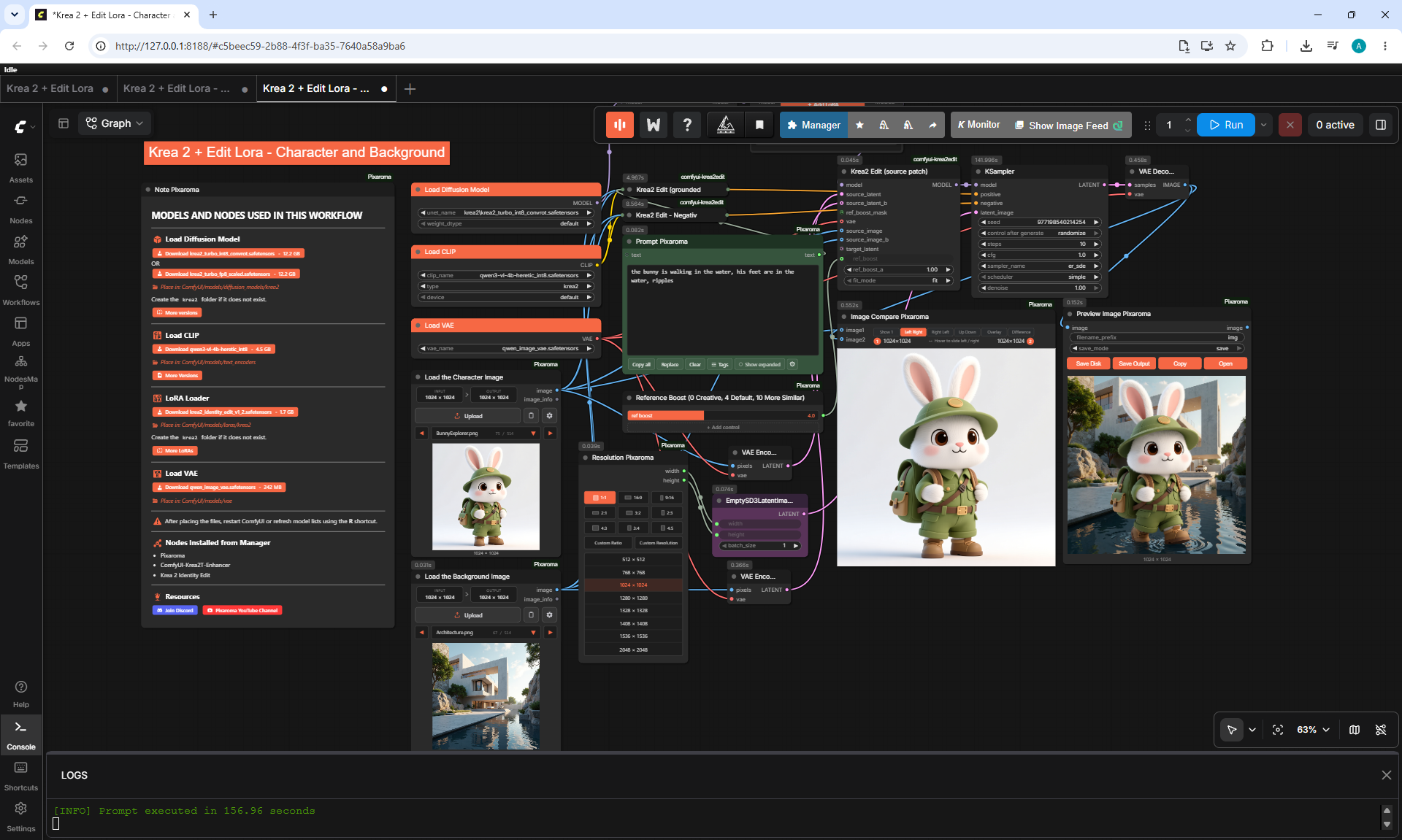
Task: Open the Nodes library panel
Action: point(20,208)
